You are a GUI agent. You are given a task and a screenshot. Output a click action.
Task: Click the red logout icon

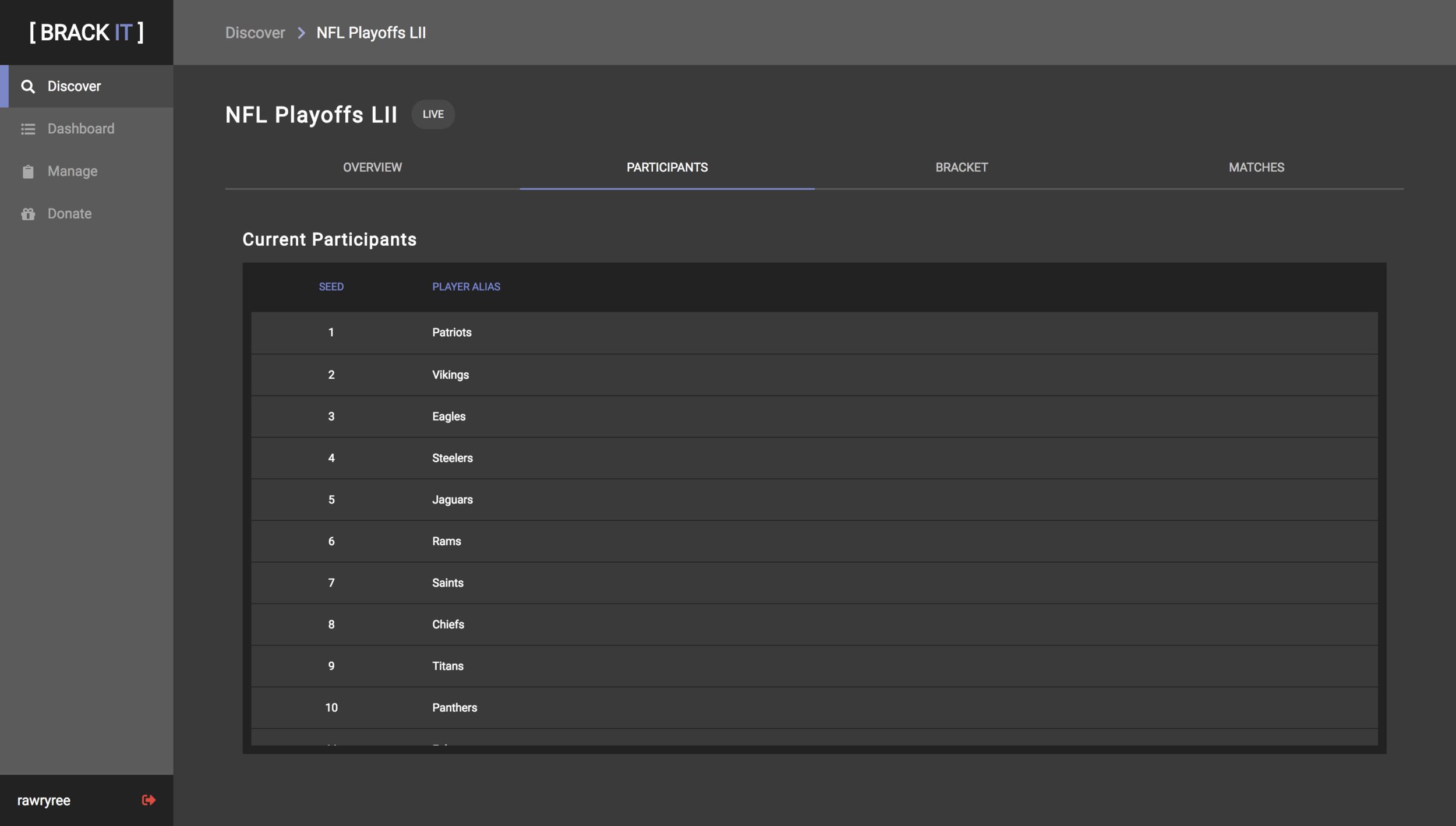149,800
